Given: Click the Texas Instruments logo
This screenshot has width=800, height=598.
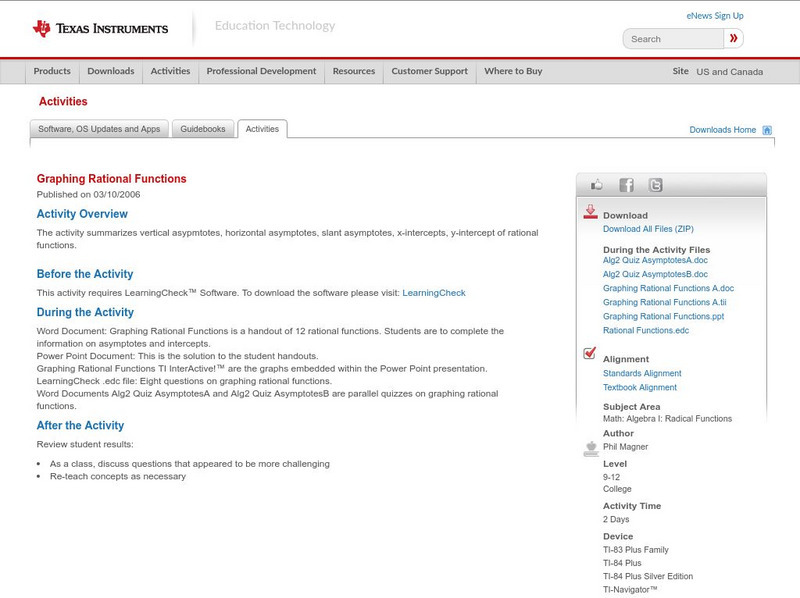Looking at the screenshot, I should (x=100, y=29).
